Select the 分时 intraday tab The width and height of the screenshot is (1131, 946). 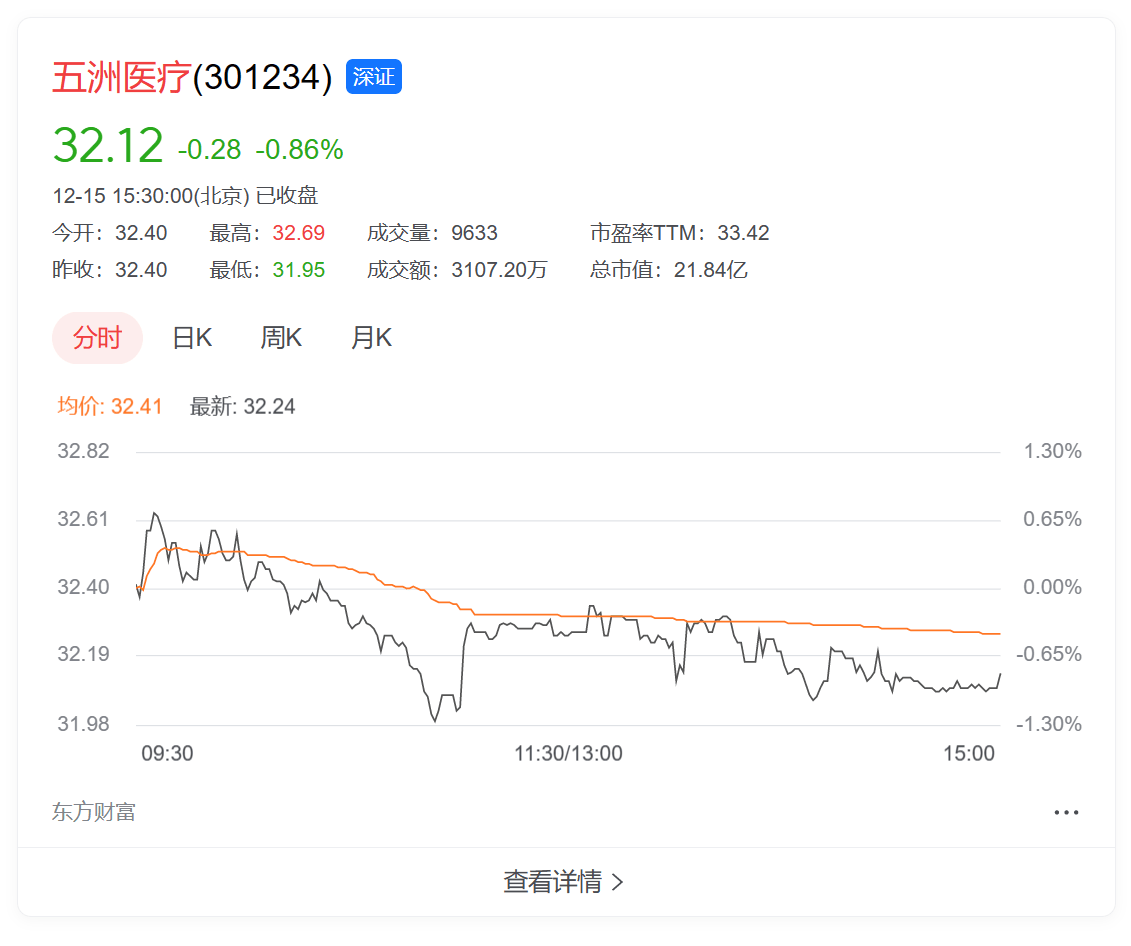97,337
